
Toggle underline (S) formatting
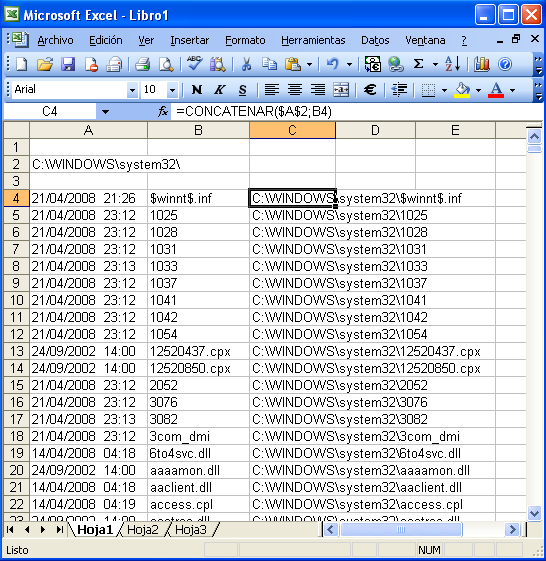coord(242,89)
